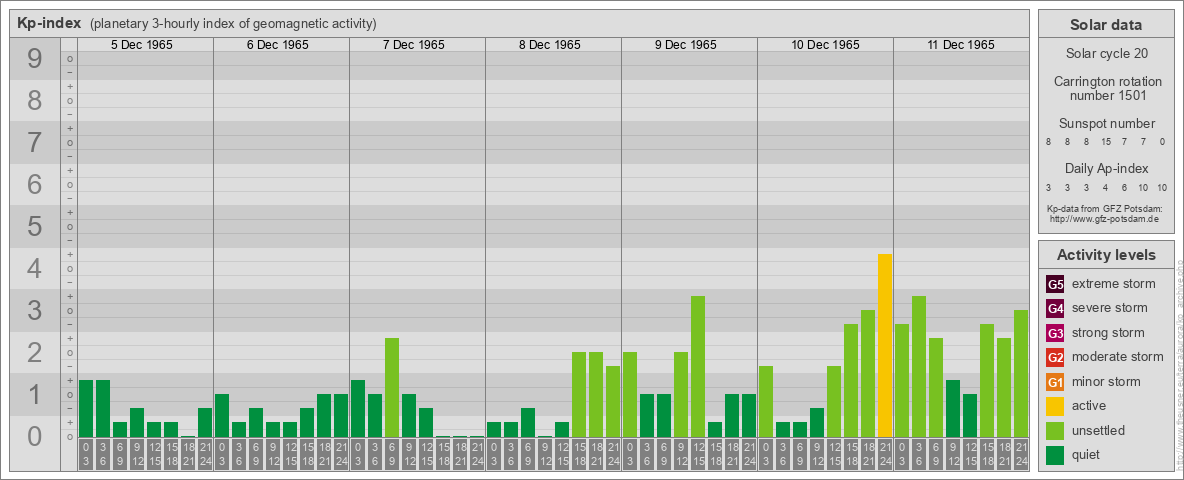Image resolution: width=1184 pixels, height=480 pixels.
Task: Select the '9 Dec 1965' date header
Action: (686, 45)
